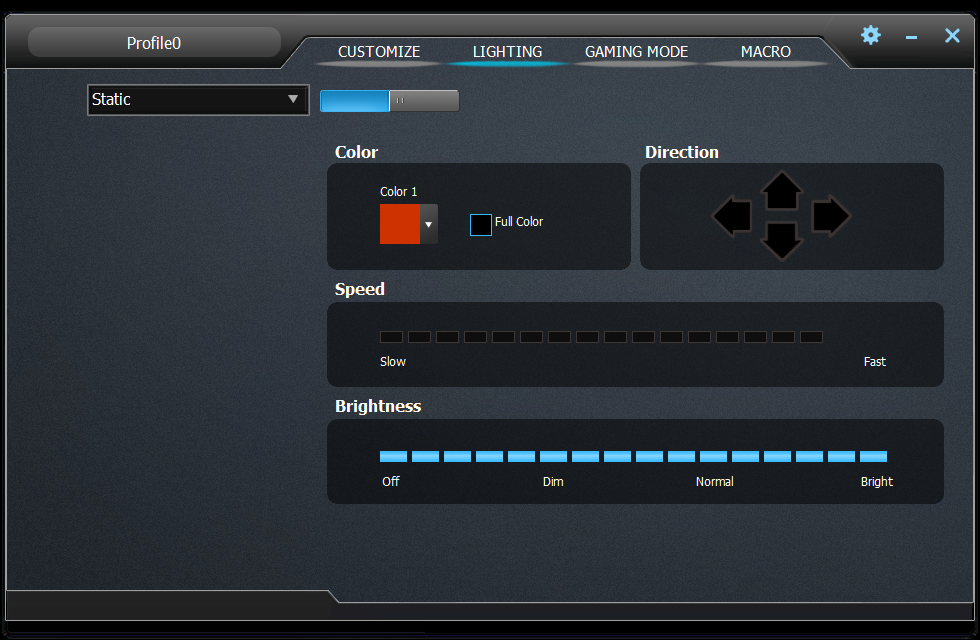This screenshot has height=640, width=980.
Task: Open the settings gear icon
Action: point(871,35)
